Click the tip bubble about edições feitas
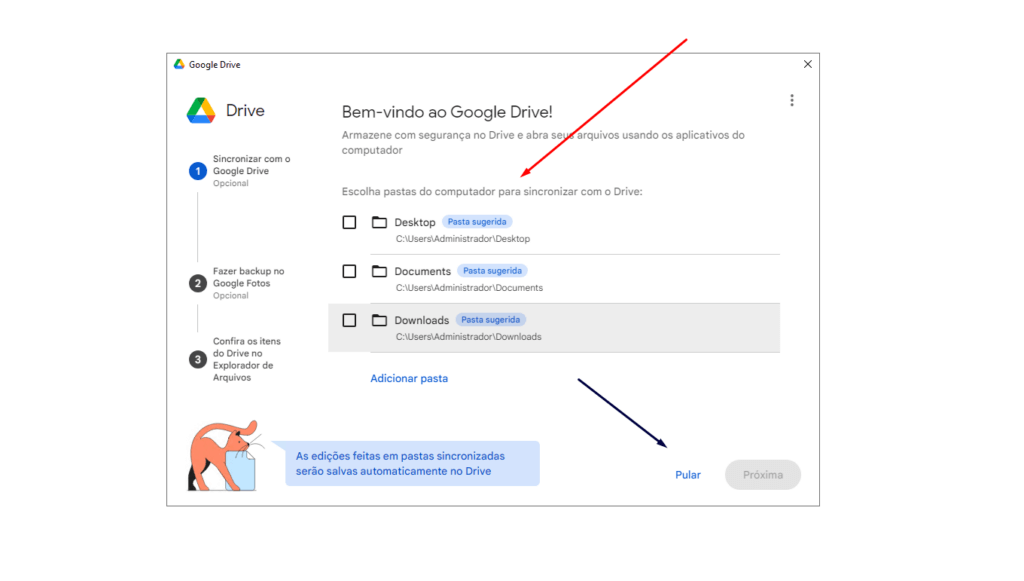 (x=412, y=463)
